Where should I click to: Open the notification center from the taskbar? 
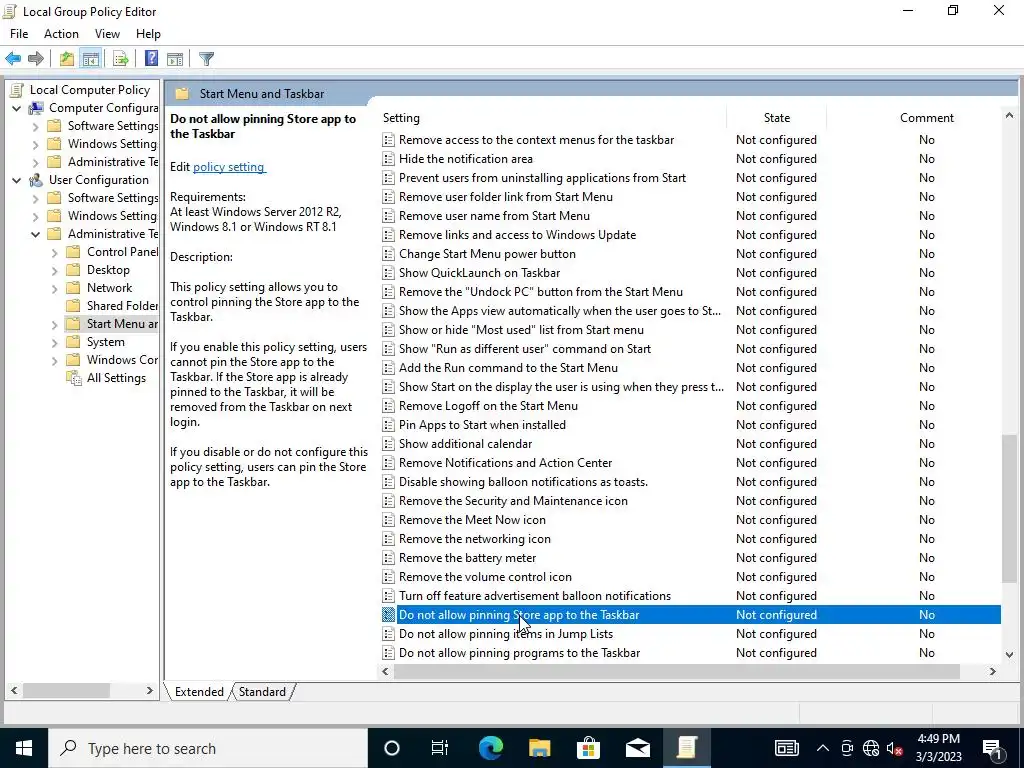click(991, 748)
